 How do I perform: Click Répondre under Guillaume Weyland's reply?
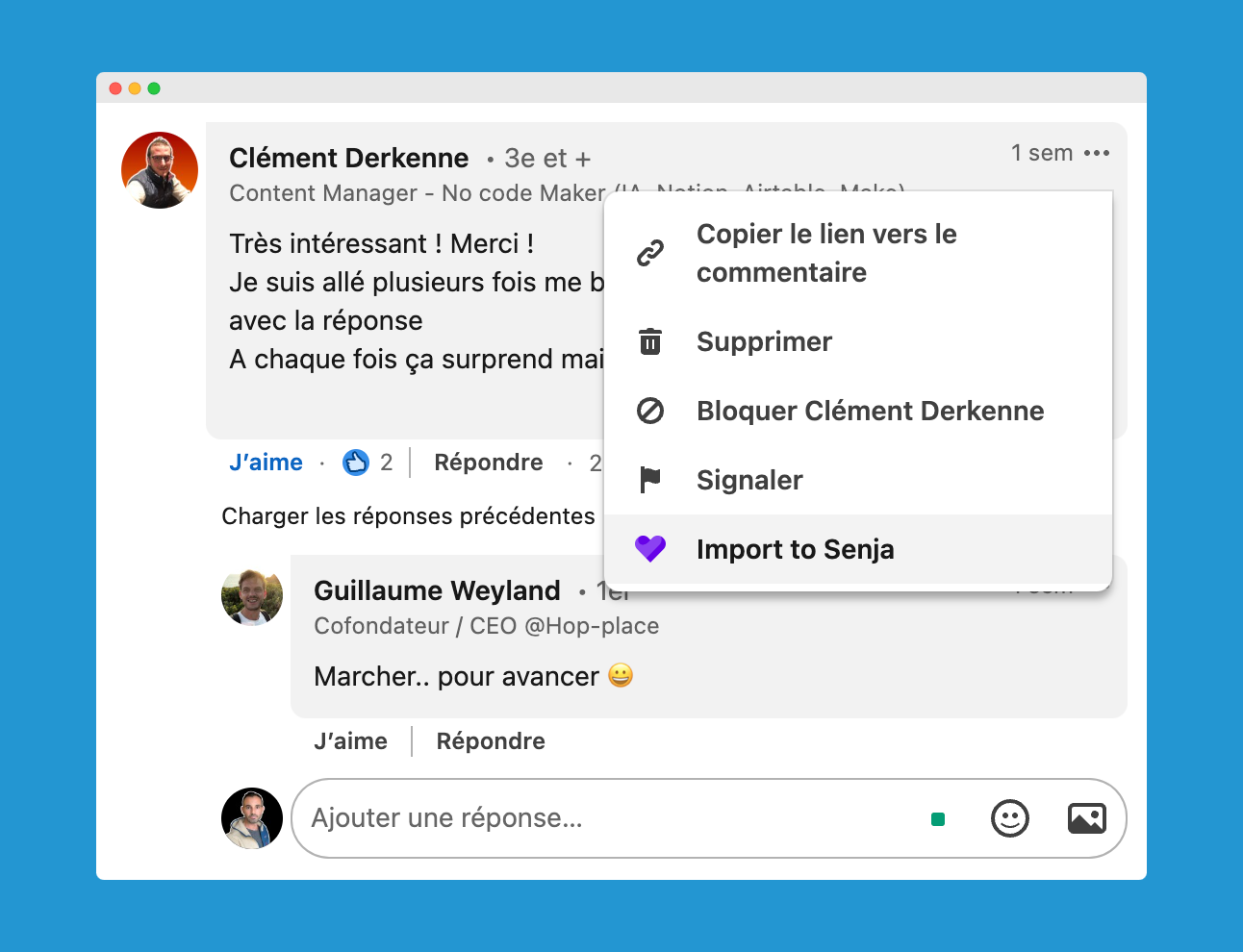click(491, 741)
